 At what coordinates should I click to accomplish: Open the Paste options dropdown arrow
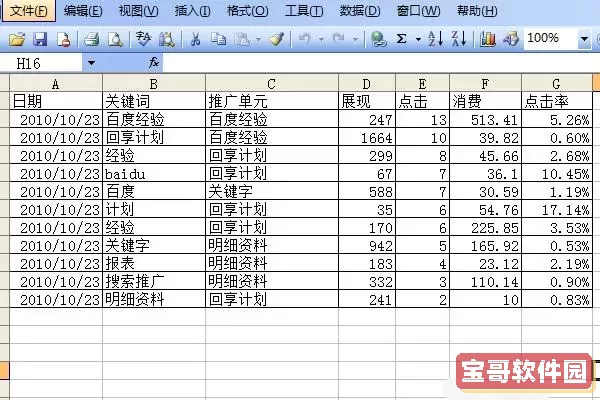coord(259,39)
